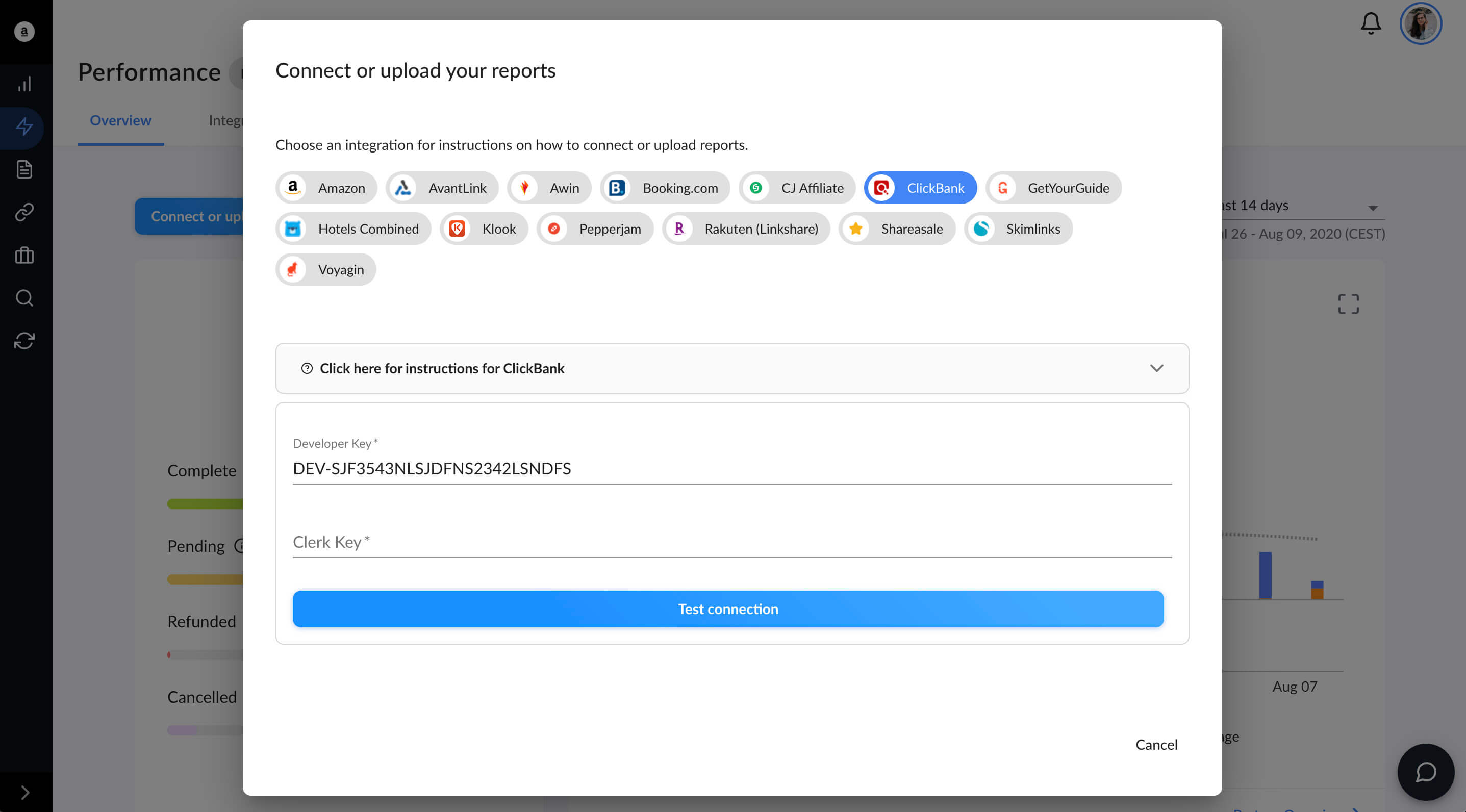Select the AvantLink integration chip
The image size is (1466, 812).
pyautogui.click(x=442, y=188)
